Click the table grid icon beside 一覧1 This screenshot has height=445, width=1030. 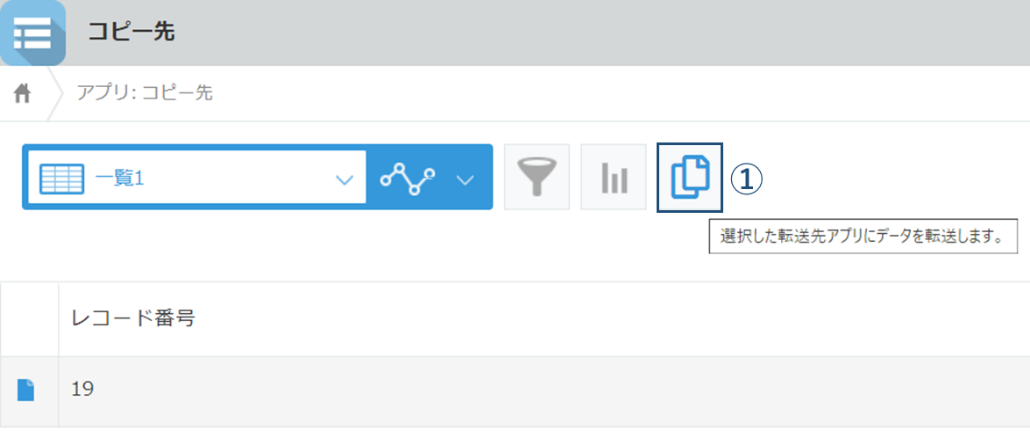pos(61,178)
